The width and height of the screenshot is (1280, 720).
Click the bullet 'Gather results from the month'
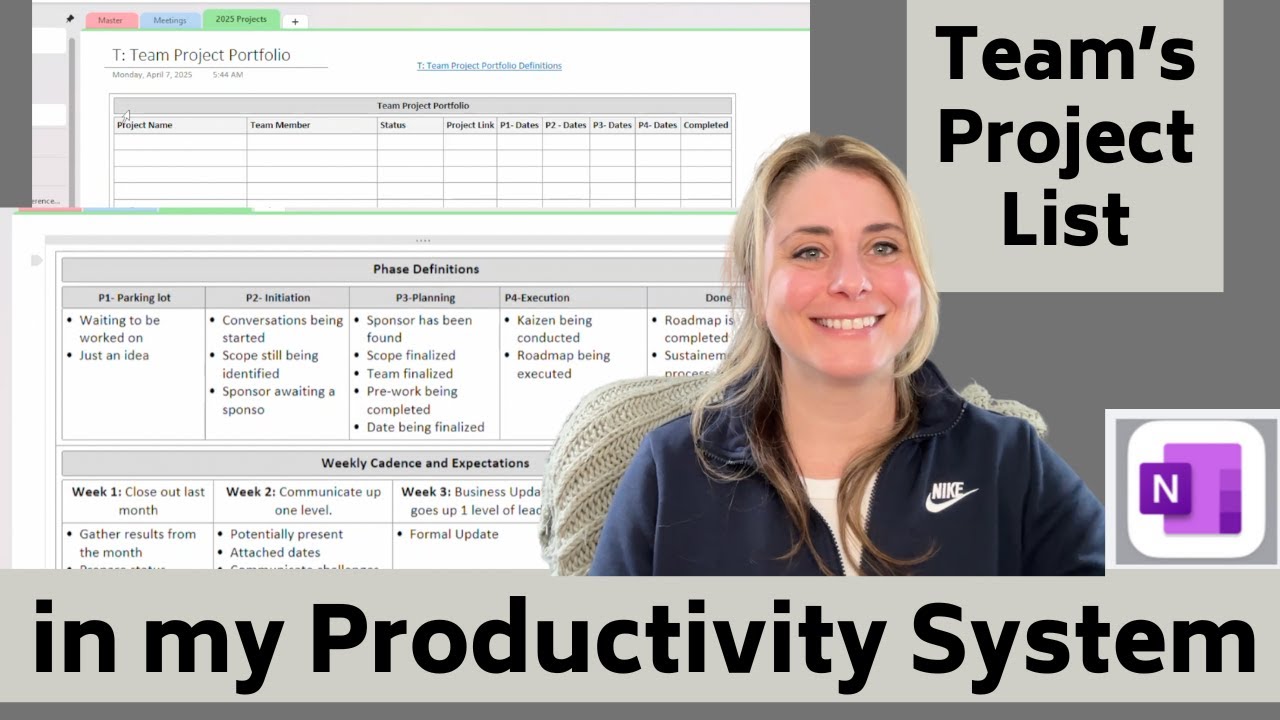coord(137,543)
